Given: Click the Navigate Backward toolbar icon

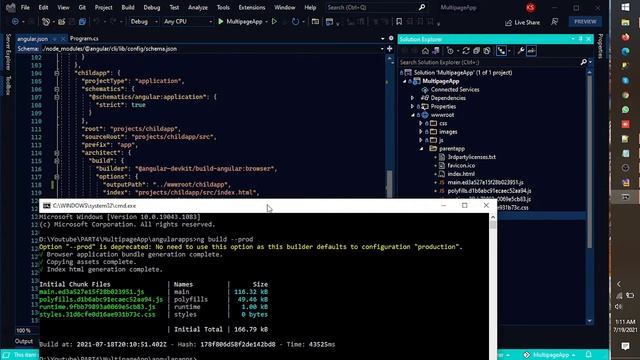Looking at the screenshot, I should coord(15,21).
